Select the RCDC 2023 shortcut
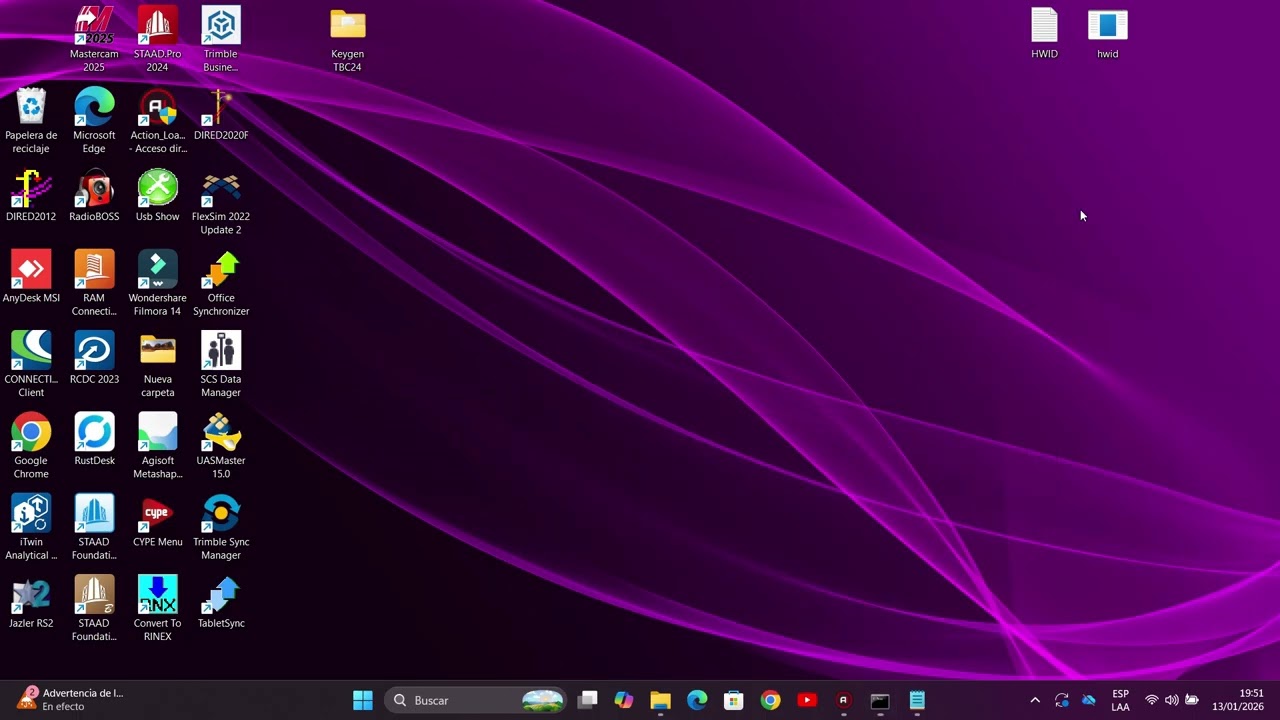The height and width of the screenshot is (720, 1280). [94, 359]
